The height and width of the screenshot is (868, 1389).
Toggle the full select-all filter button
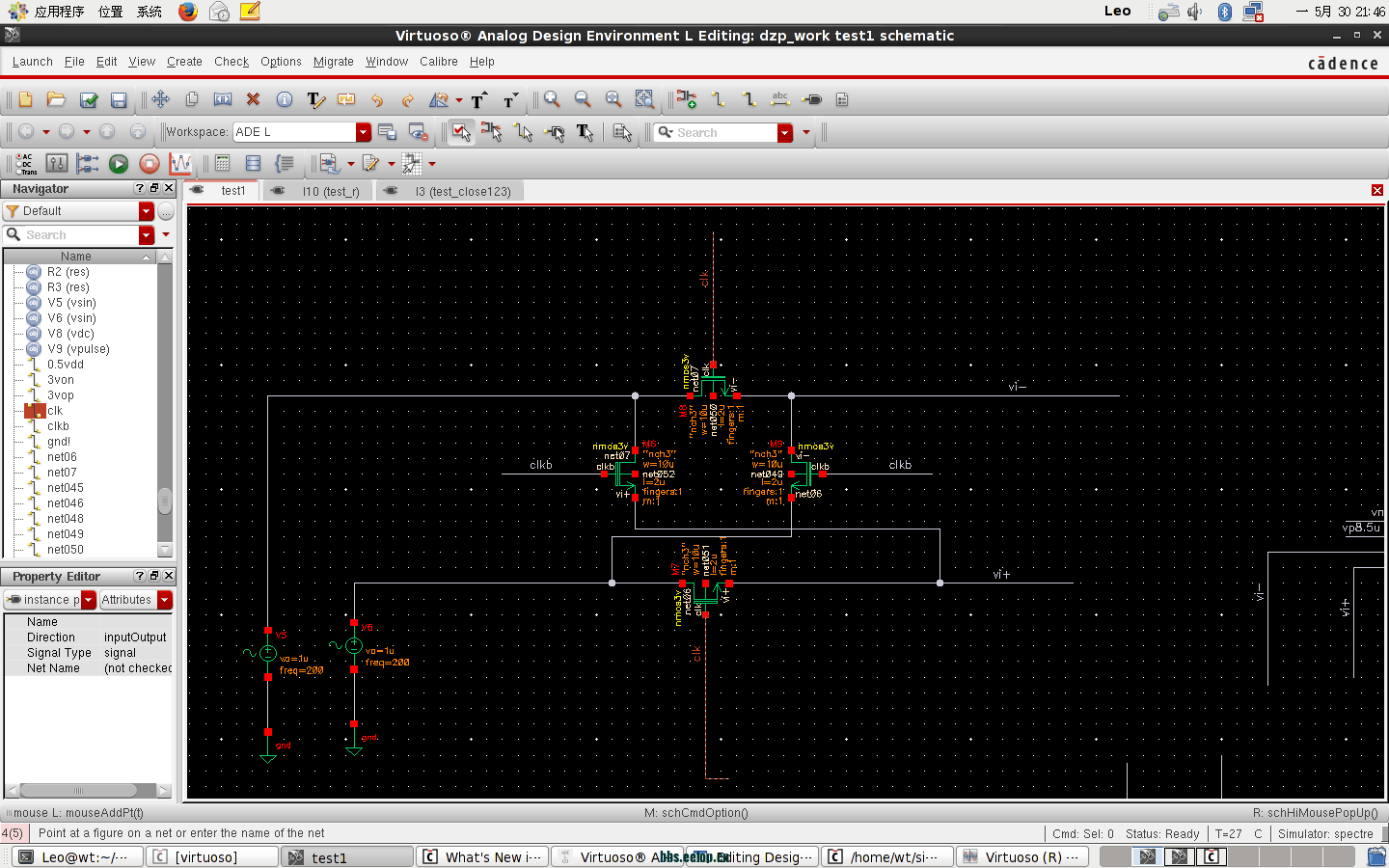tap(461, 132)
